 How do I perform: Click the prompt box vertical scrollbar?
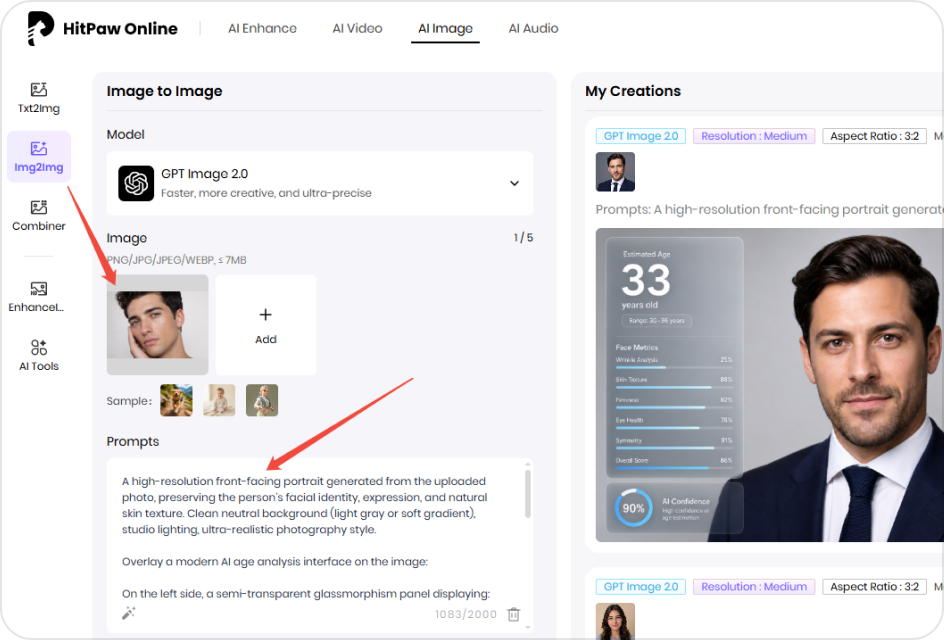tap(528, 494)
